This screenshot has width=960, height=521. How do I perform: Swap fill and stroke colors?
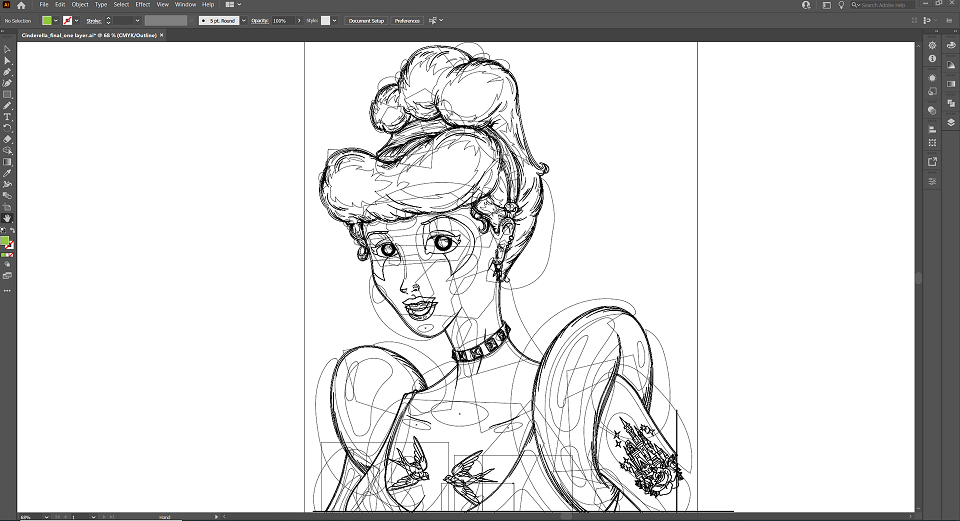pos(12,231)
